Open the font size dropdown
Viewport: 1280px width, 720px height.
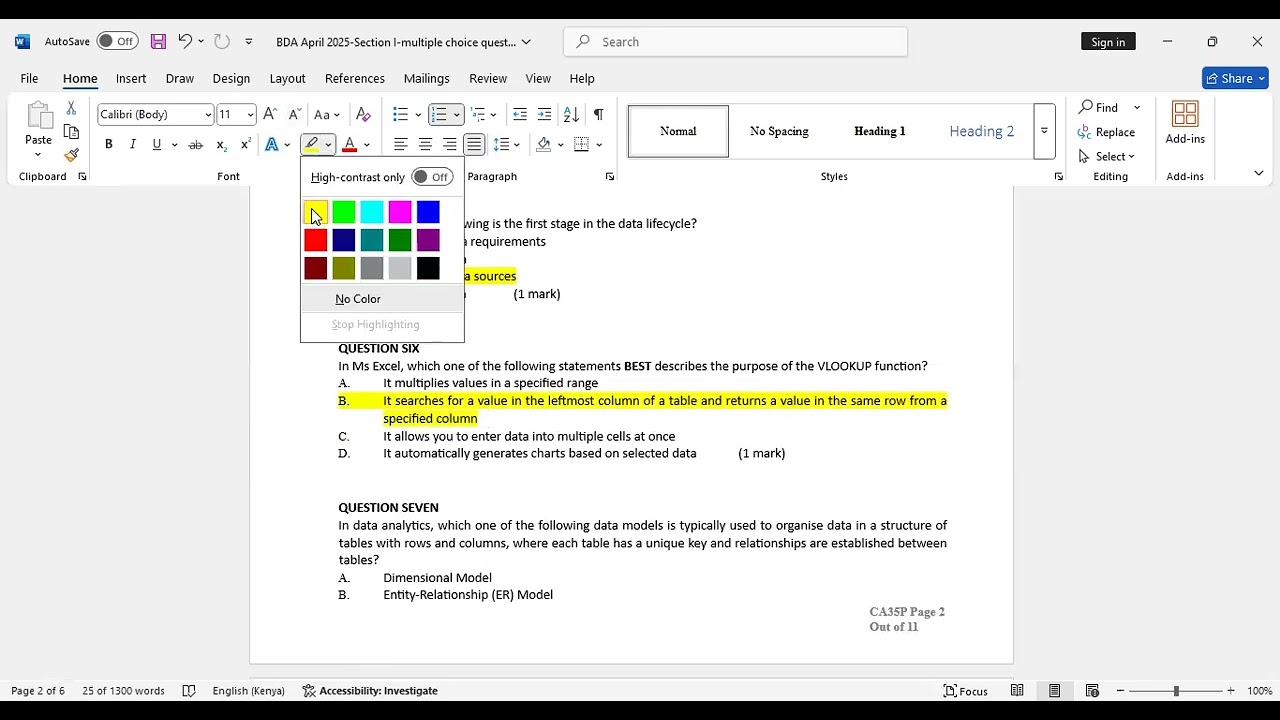[x=250, y=114]
